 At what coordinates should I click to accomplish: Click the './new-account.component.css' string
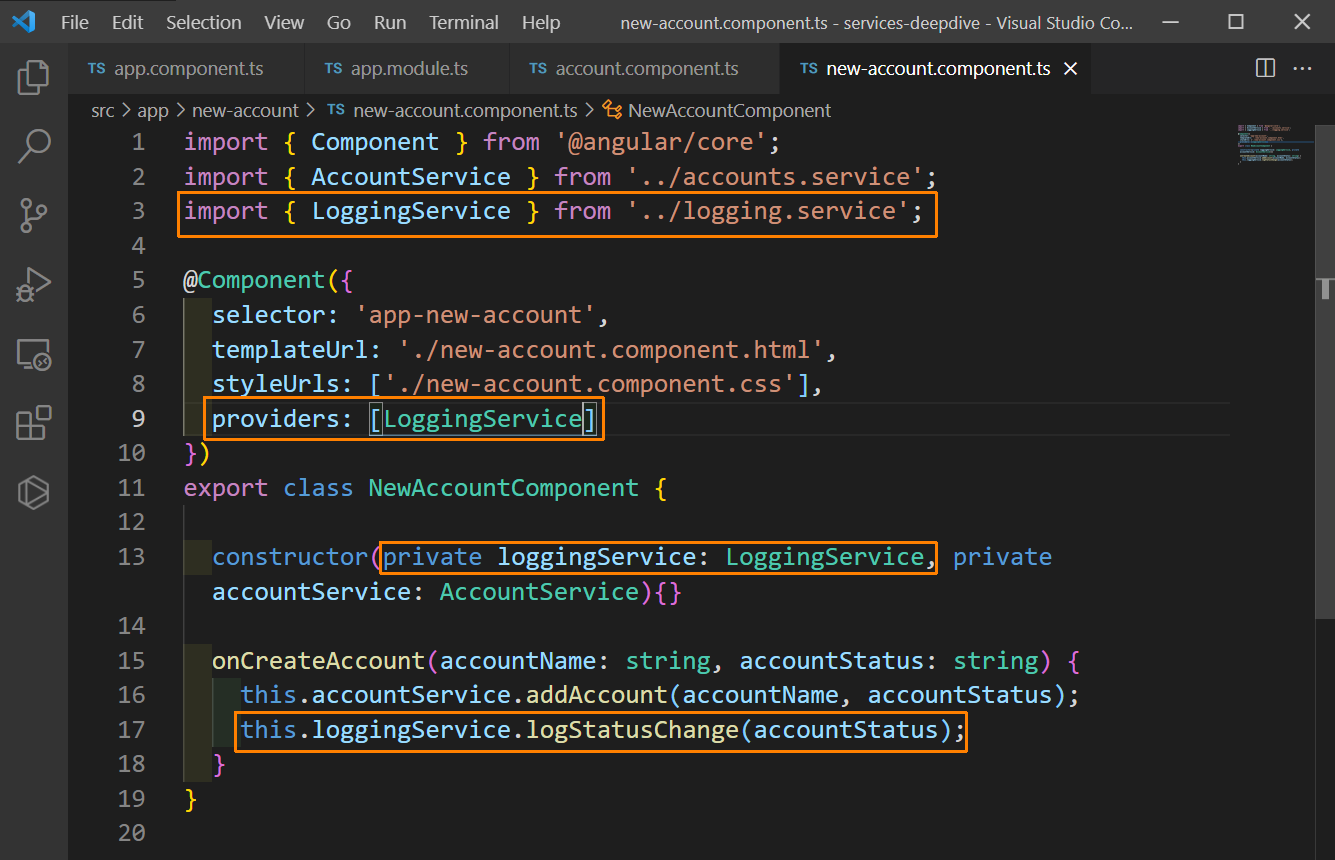pyautogui.click(x=589, y=384)
